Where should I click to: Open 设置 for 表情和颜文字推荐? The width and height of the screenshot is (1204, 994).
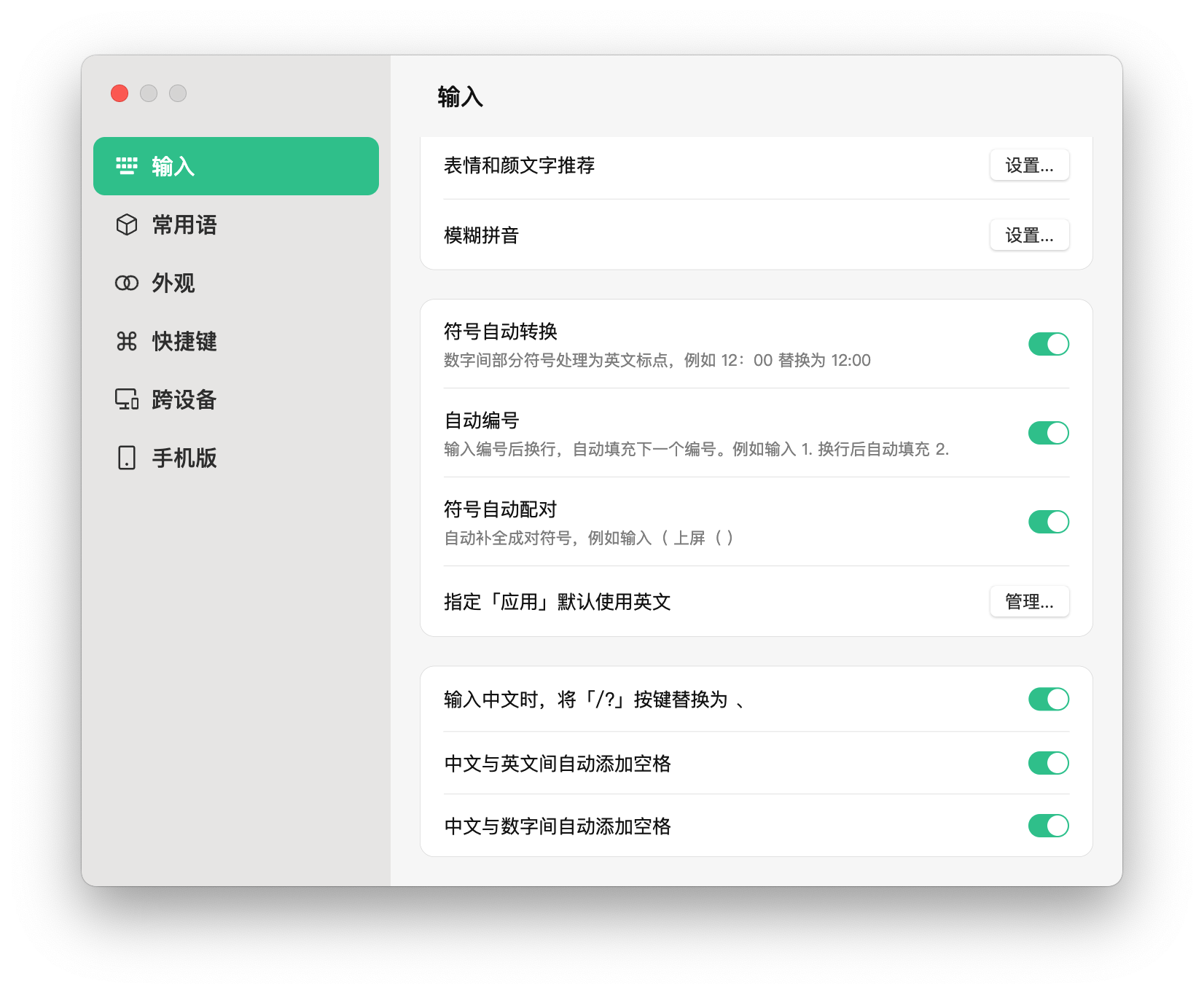1029,165
